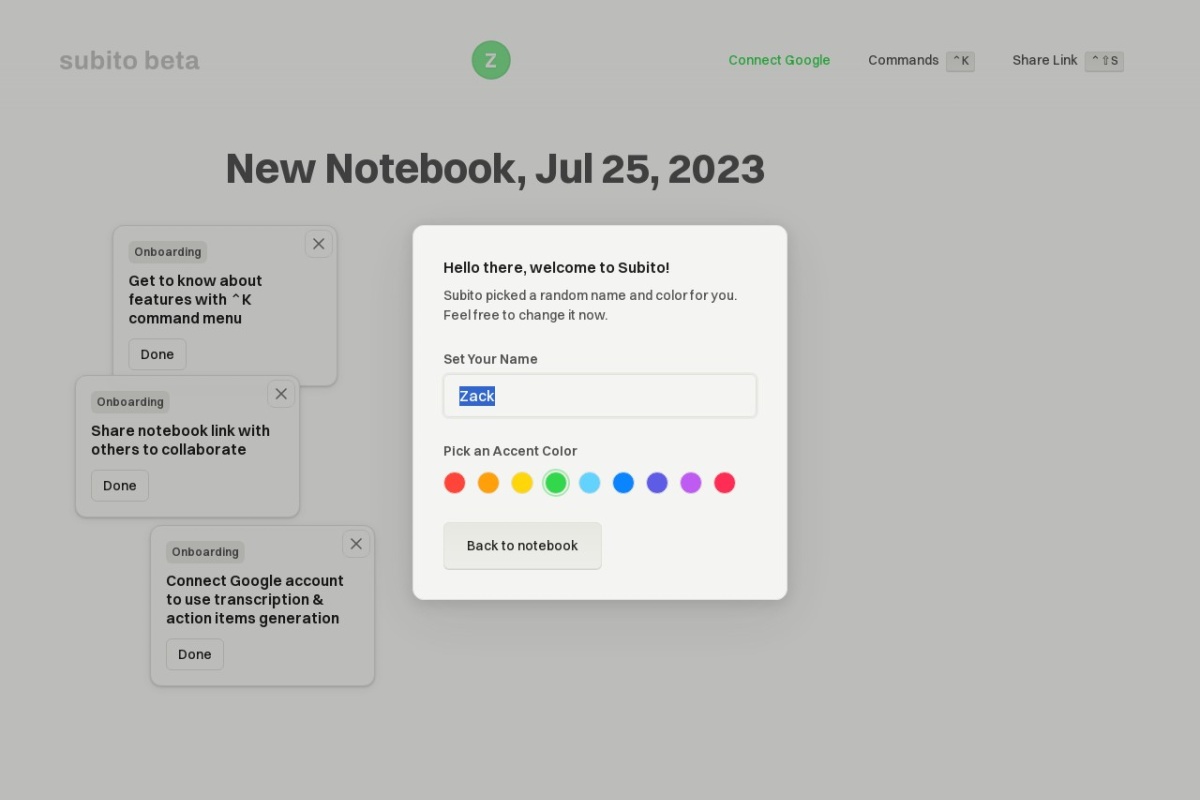Viewport: 1200px width, 800px height.
Task: Select the purple accent color
Action: coord(691,483)
